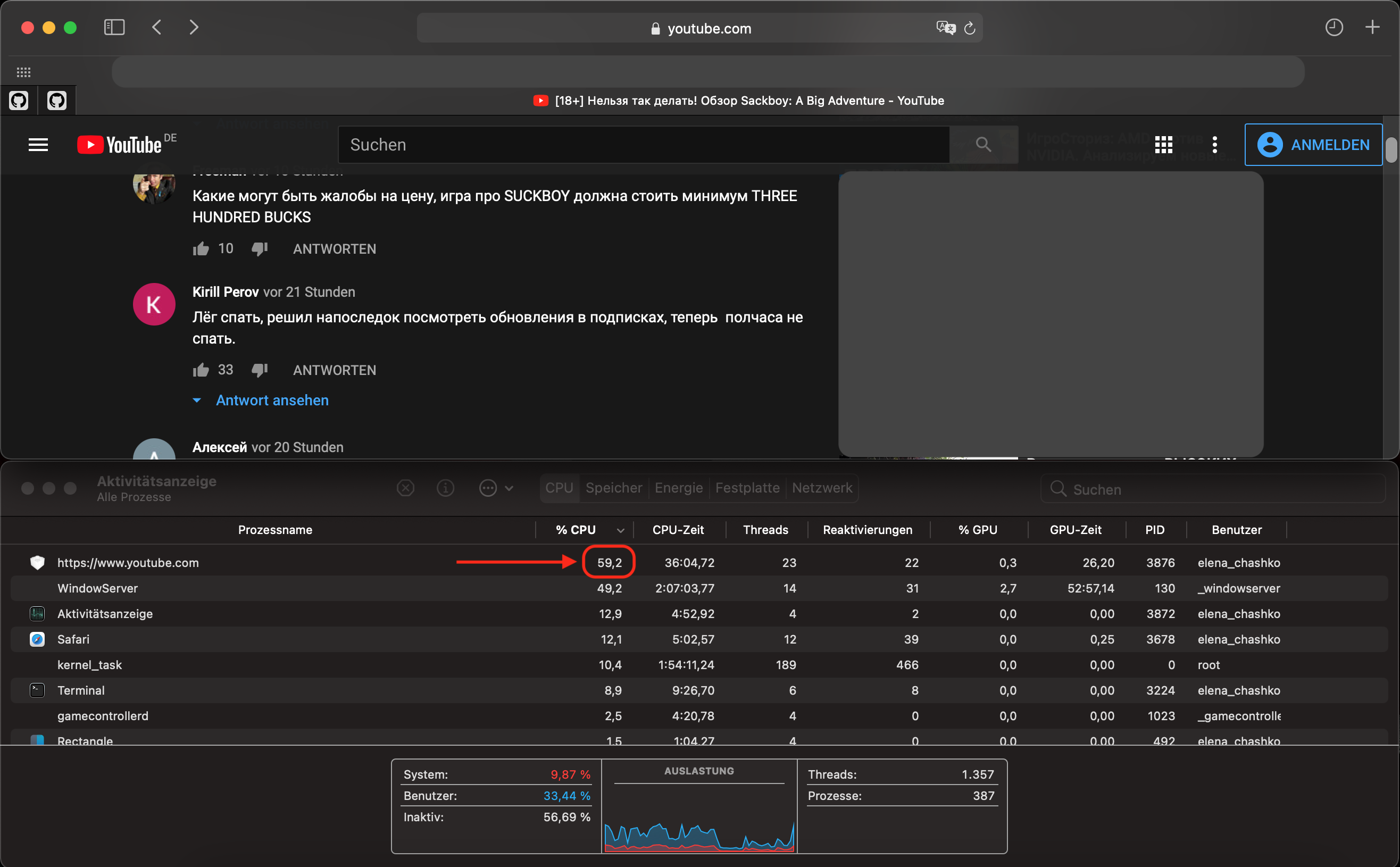The image size is (1400, 867).
Task: Open the YouTube three-dot options menu
Action: click(1214, 145)
